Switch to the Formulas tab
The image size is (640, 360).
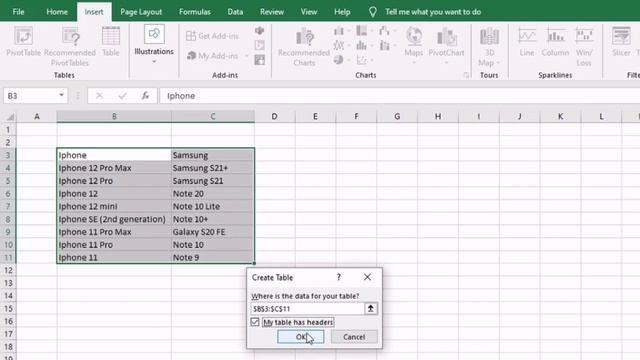195,12
